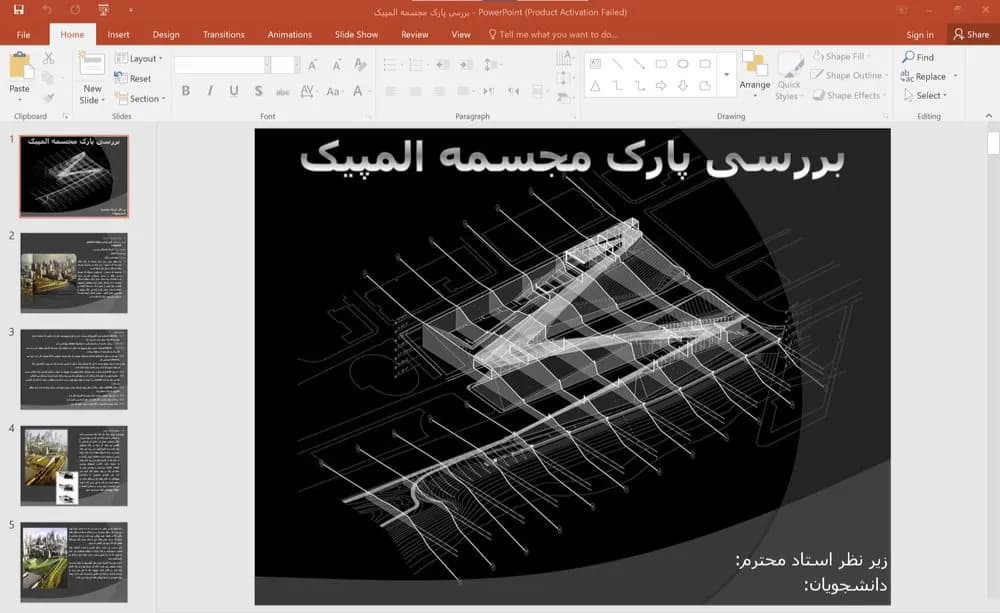Start slideshow from beginning icon in title bar
Viewport: 1000px width, 613px height.
click(x=103, y=10)
